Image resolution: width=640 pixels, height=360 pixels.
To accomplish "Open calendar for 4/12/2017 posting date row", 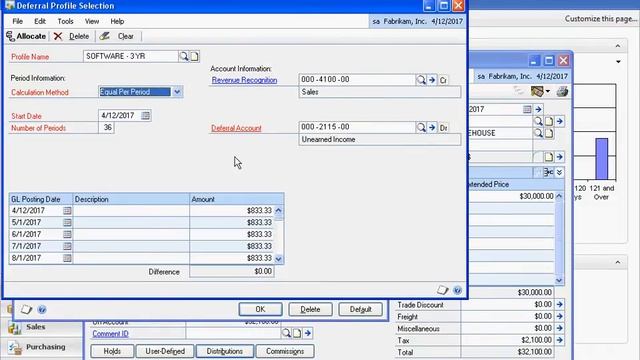I will coord(67,211).
